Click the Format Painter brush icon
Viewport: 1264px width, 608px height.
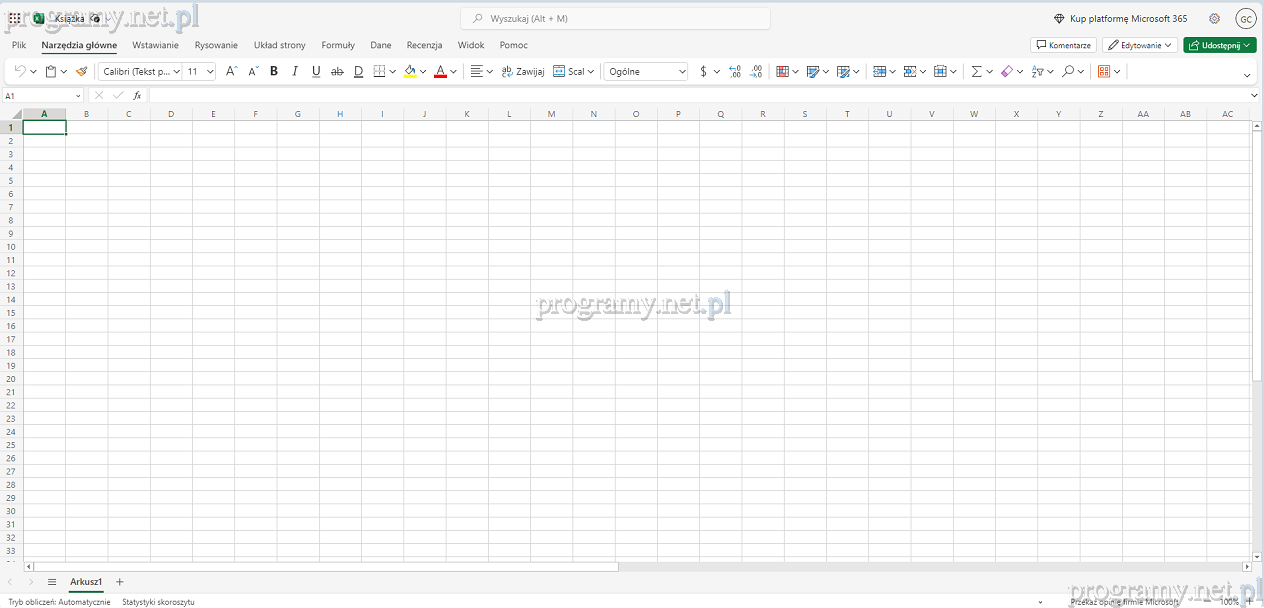click(x=82, y=71)
